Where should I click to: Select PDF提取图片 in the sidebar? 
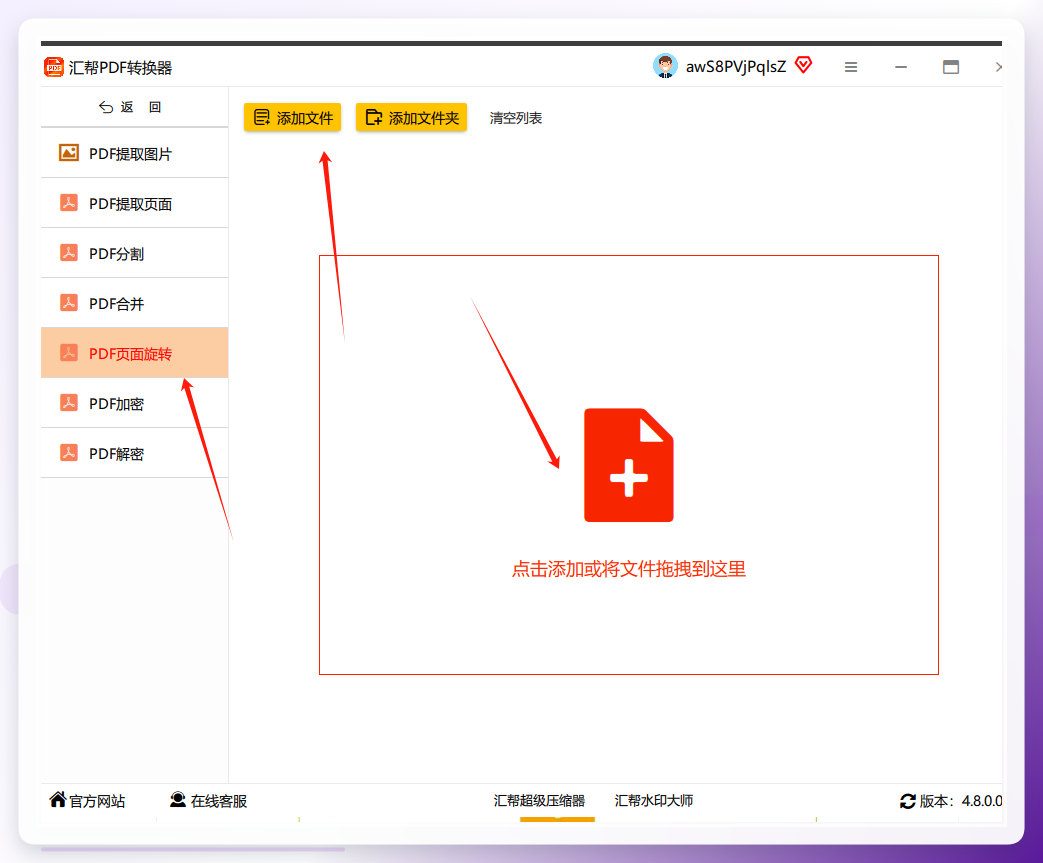coord(134,153)
